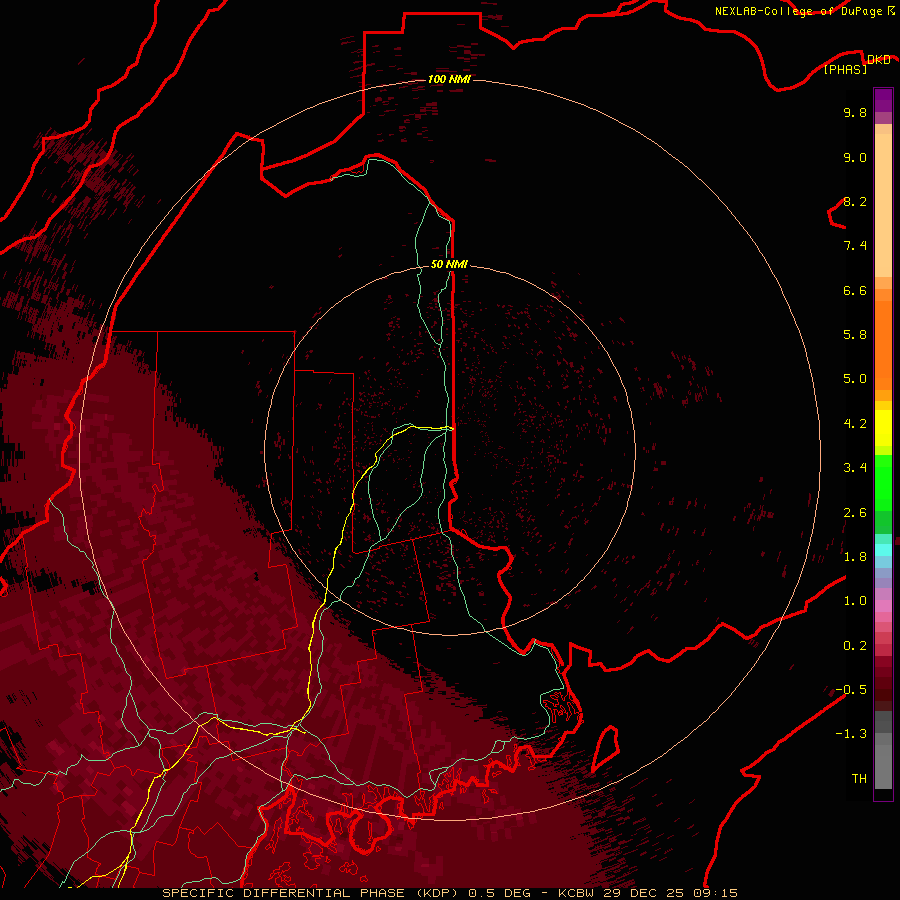This screenshot has width=900, height=900.
Task: Click the 5.8 legend value
Action: click(x=855, y=335)
